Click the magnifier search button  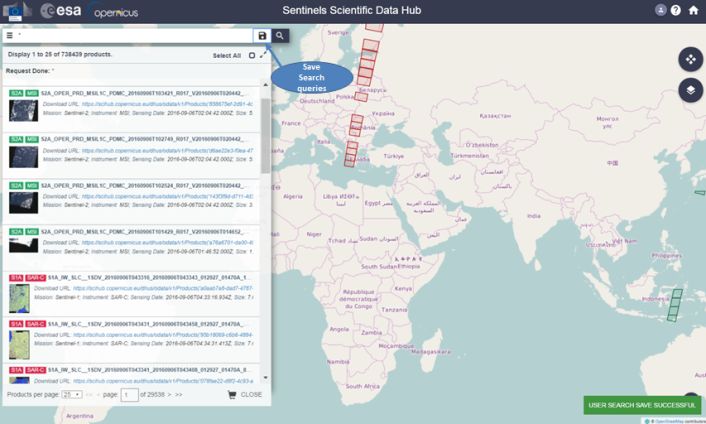click(x=280, y=36)
